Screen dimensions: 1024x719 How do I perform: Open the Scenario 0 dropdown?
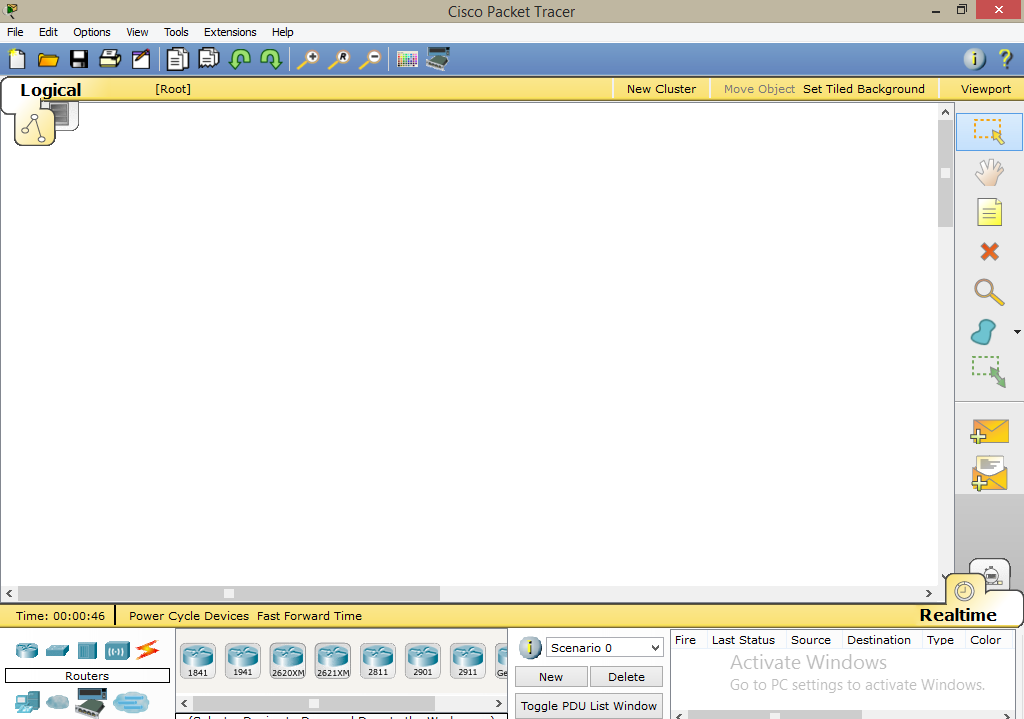[604, 647]
